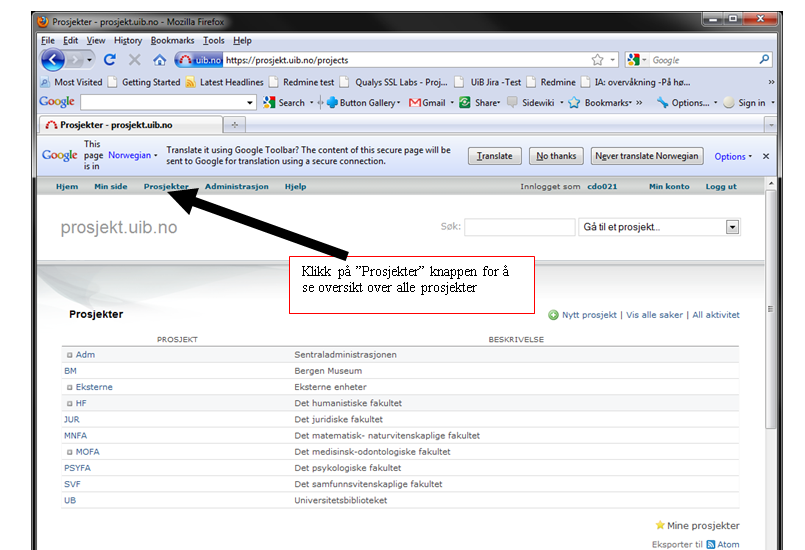Open the Norwegian language dropdown

[132, 156]
